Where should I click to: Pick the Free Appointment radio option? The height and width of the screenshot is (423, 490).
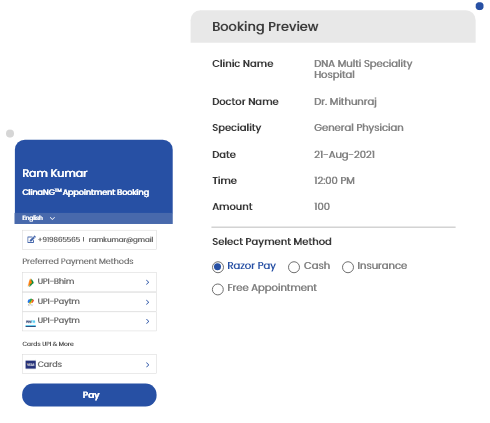pos(218,289)
